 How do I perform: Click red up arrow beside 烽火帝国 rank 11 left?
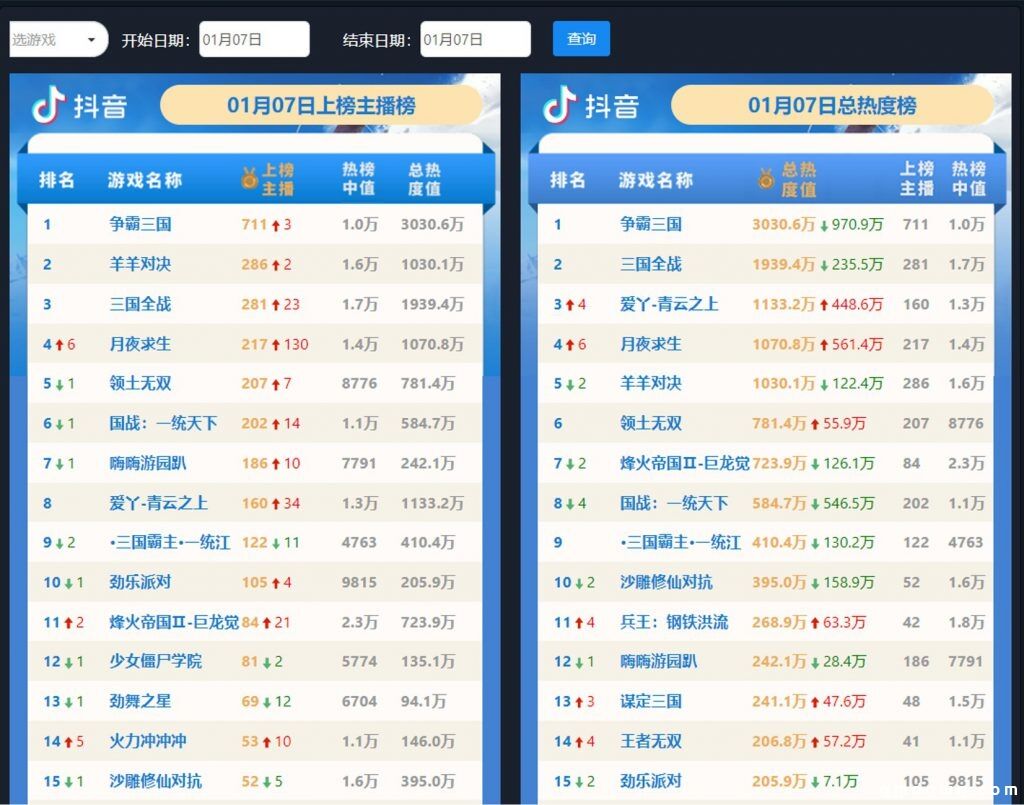coord(68,623)
